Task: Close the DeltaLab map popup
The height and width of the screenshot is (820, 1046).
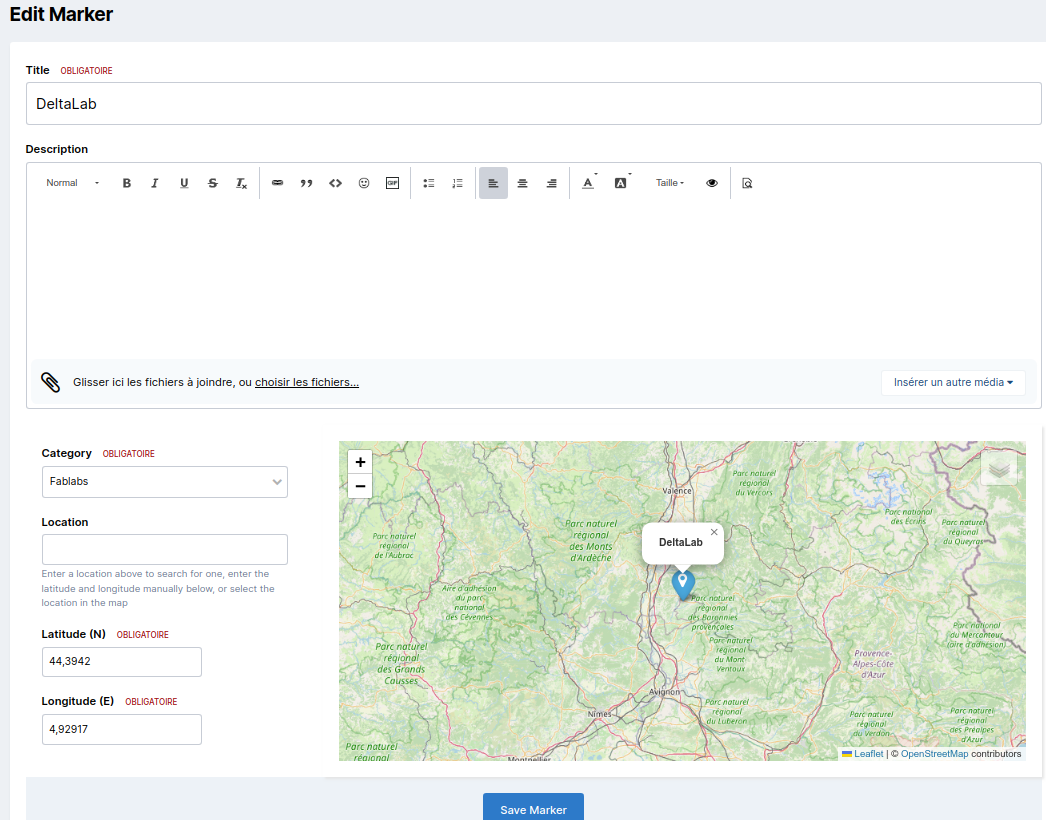Action: pos(714,532)
